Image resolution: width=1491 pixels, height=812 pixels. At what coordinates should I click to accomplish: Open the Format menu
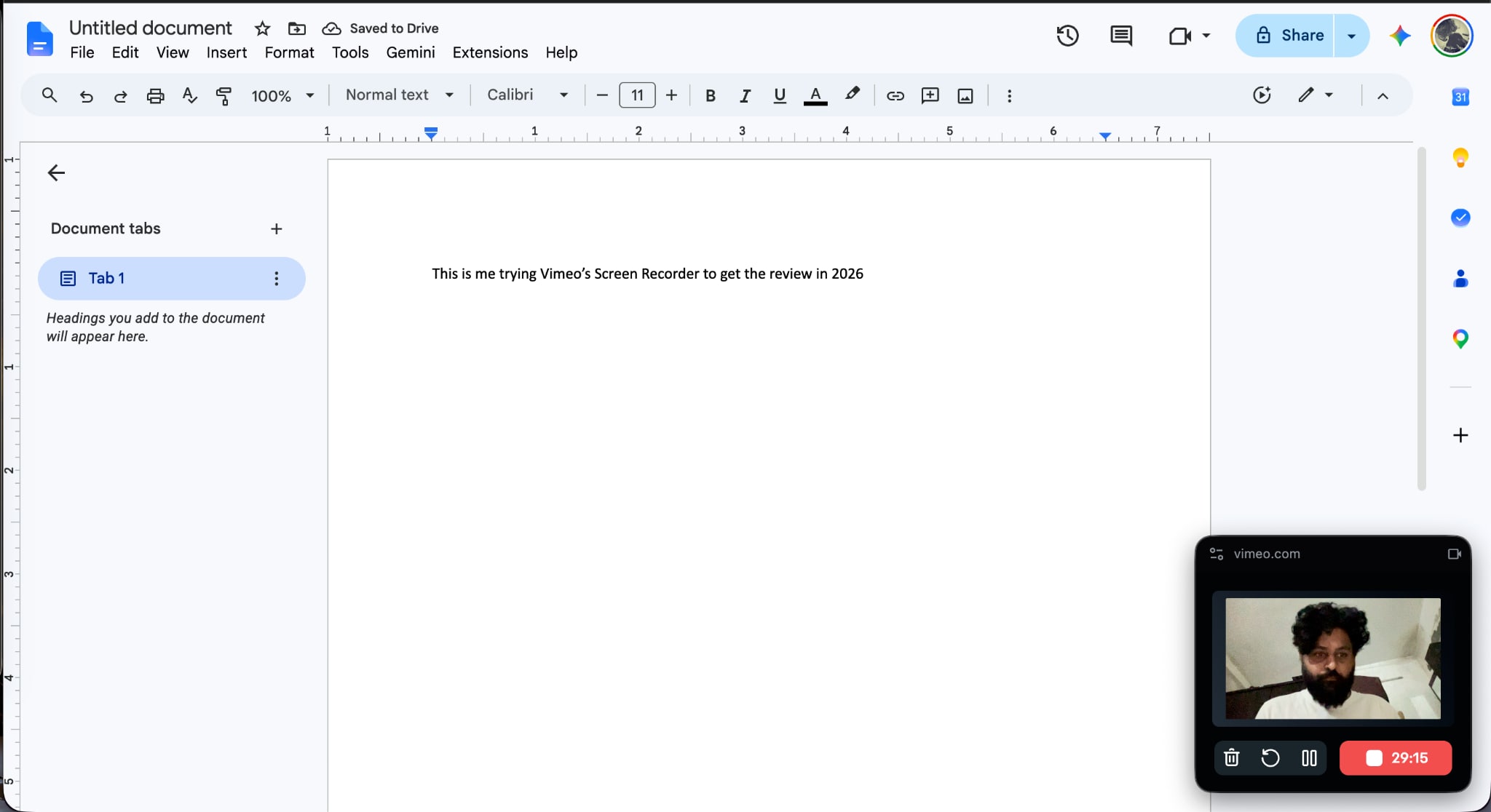coord(289,52)
